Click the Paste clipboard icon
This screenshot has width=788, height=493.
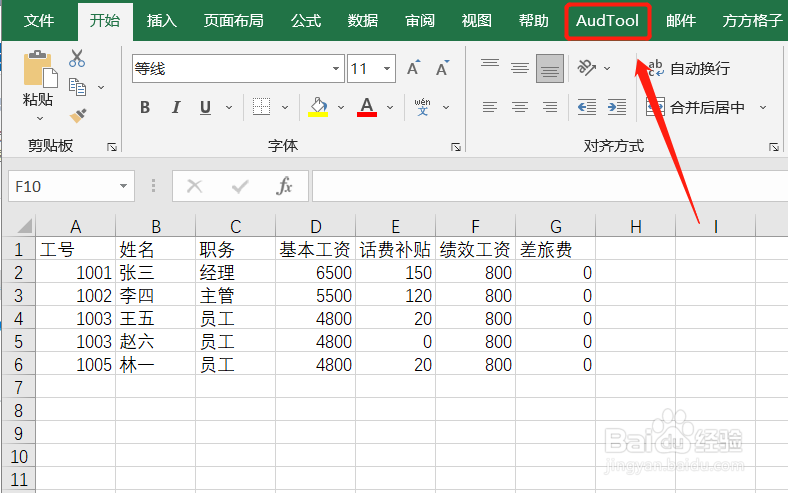(39, 69)
